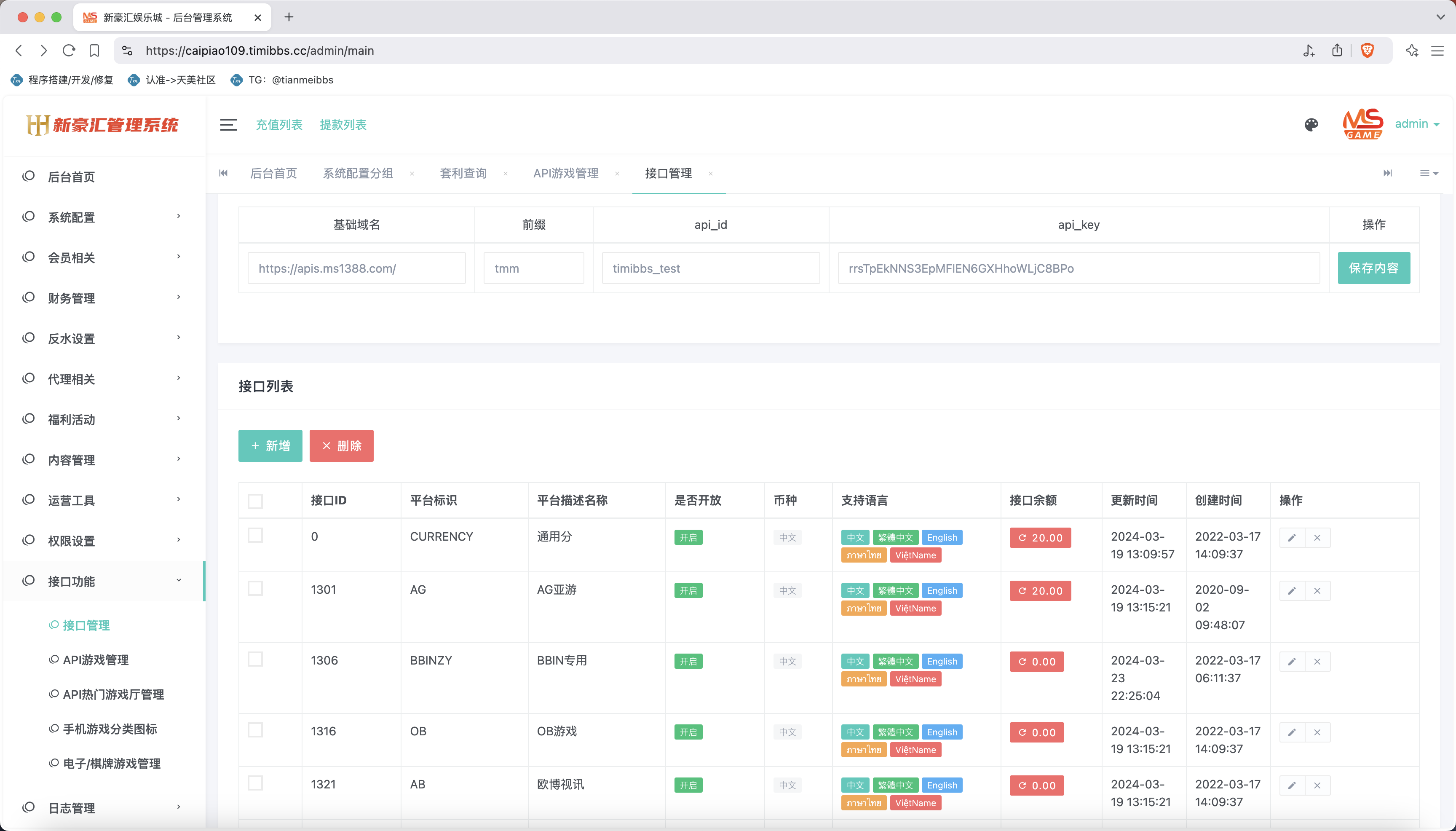Click the api_key input field
The image size is (1456, 831).
pyautogui.click(x=1078, y=268)
